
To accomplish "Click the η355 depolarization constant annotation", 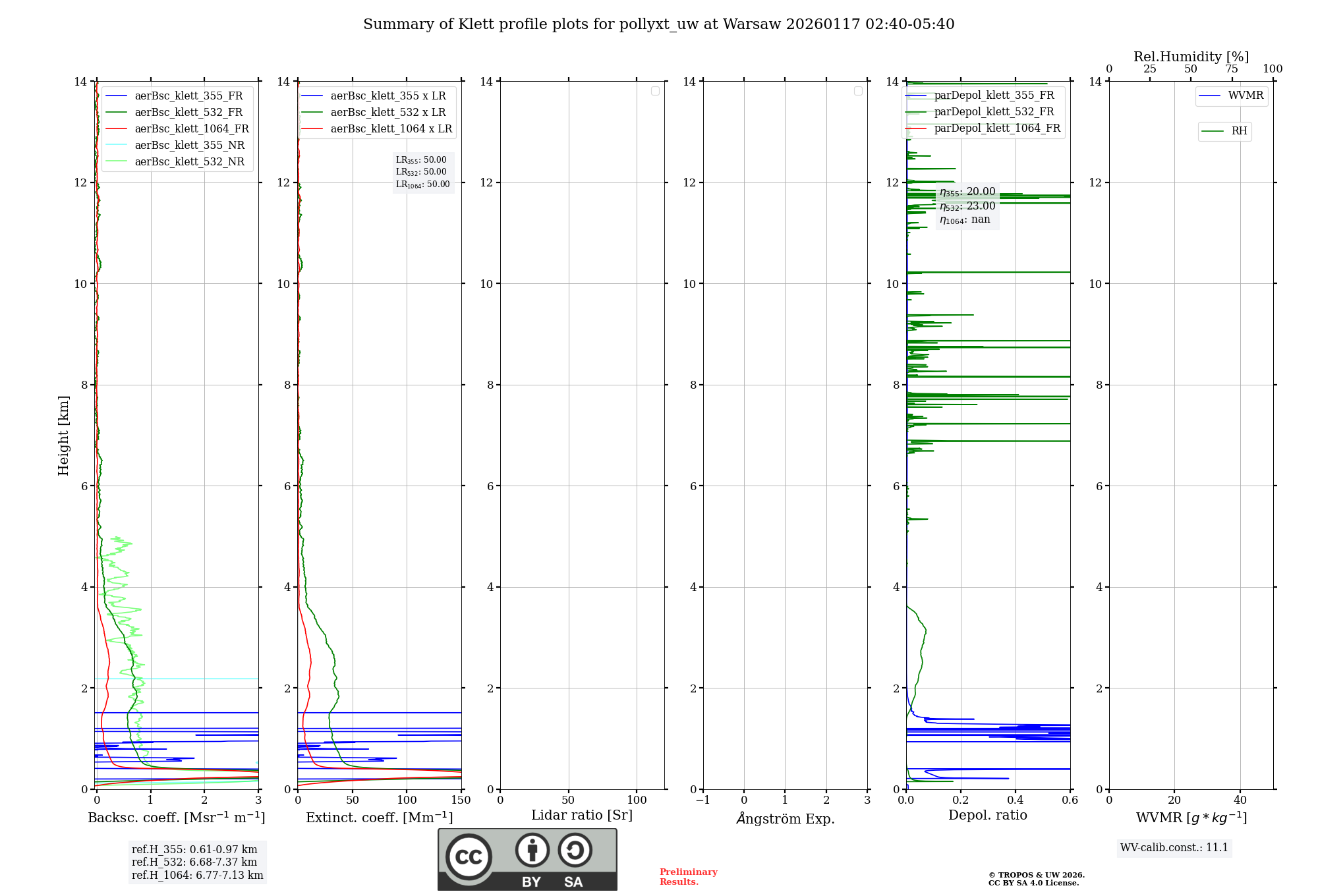I will [967, 192].
